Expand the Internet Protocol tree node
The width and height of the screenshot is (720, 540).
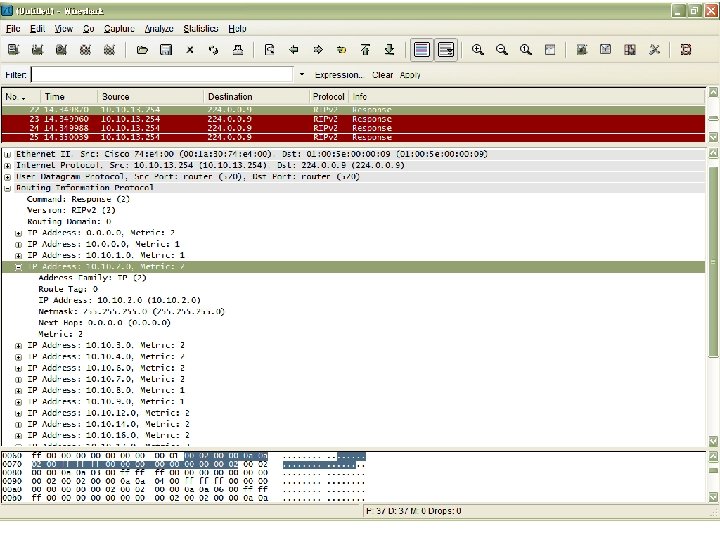tap(7, 166)
